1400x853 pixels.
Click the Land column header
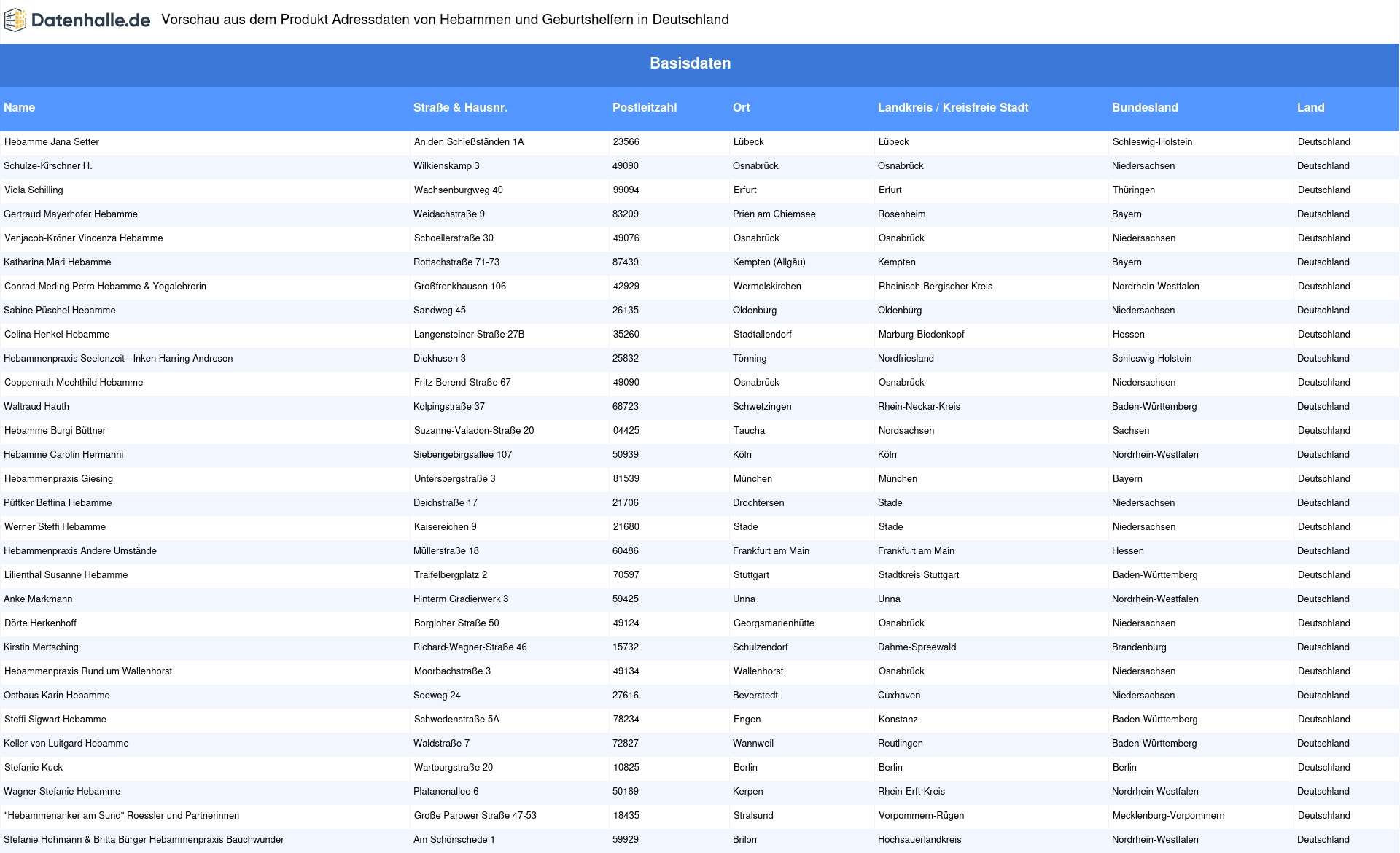(1310, 107)
